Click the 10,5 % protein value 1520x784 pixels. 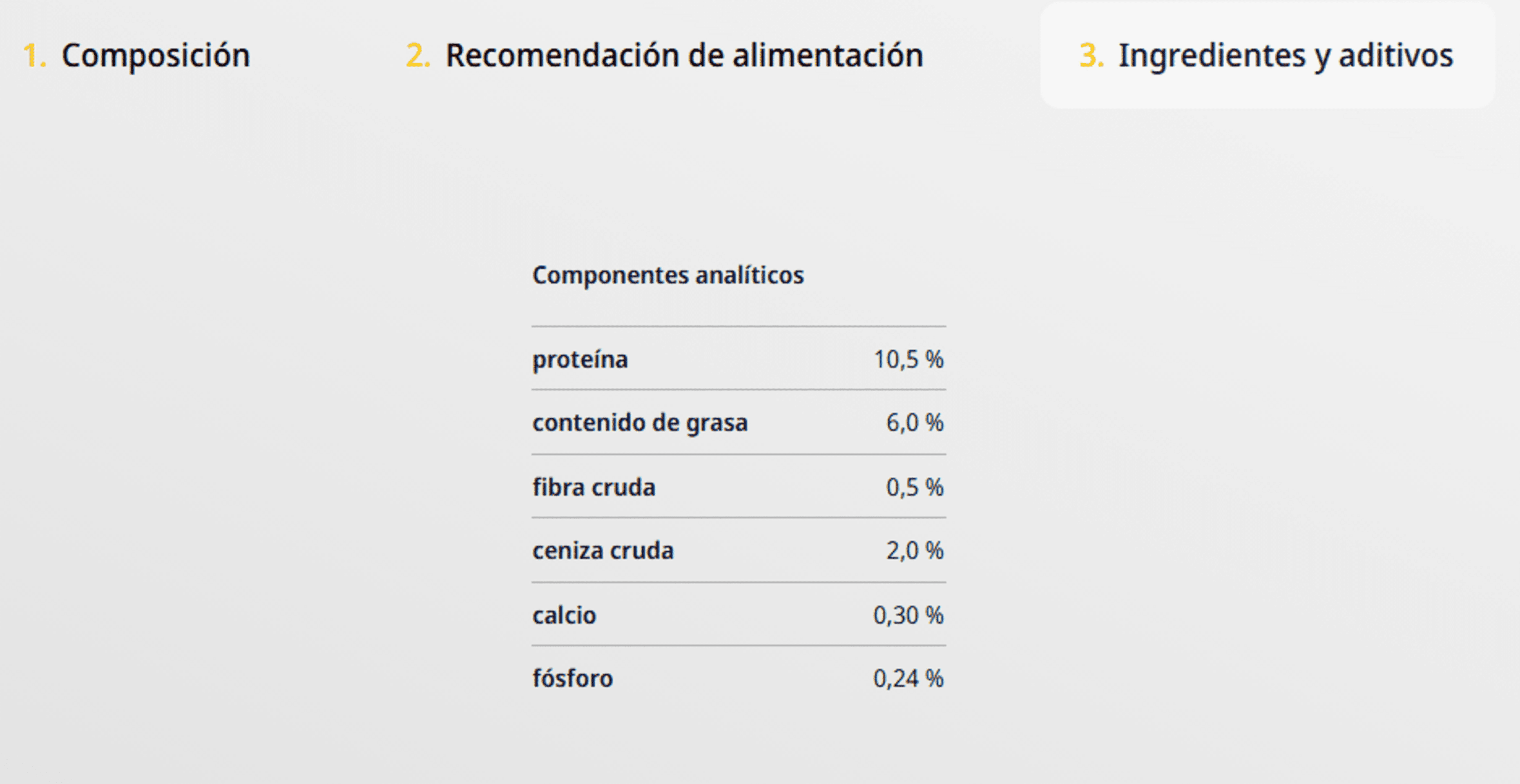(x=909, y=359)
